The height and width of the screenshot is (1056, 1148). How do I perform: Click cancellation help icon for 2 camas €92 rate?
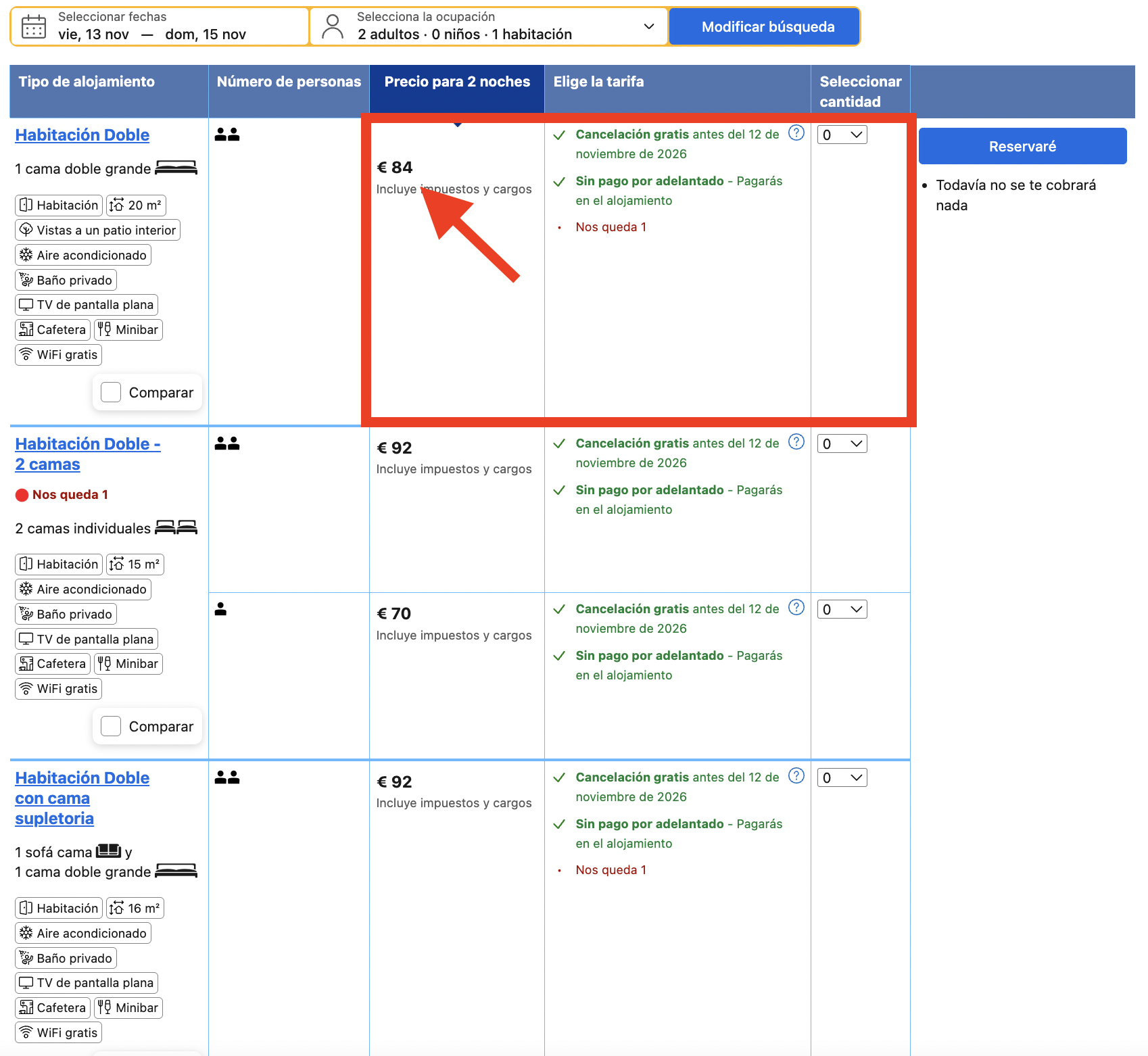point(797,441)
